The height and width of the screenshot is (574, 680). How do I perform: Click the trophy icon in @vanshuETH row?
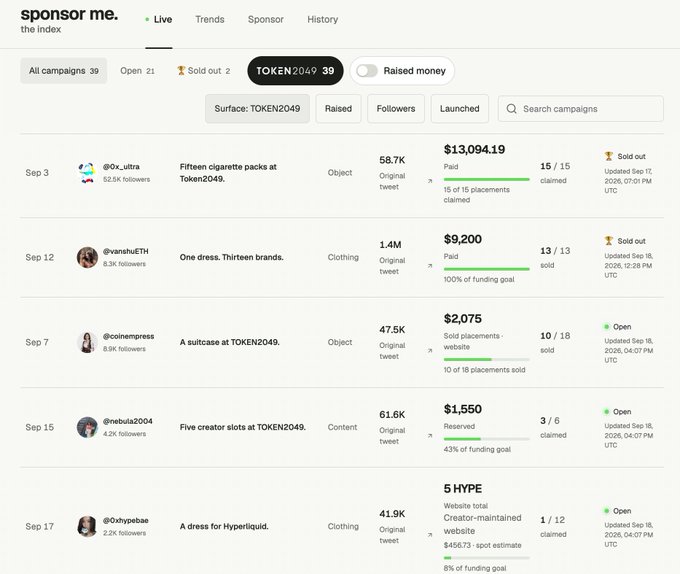pos(608,240)
